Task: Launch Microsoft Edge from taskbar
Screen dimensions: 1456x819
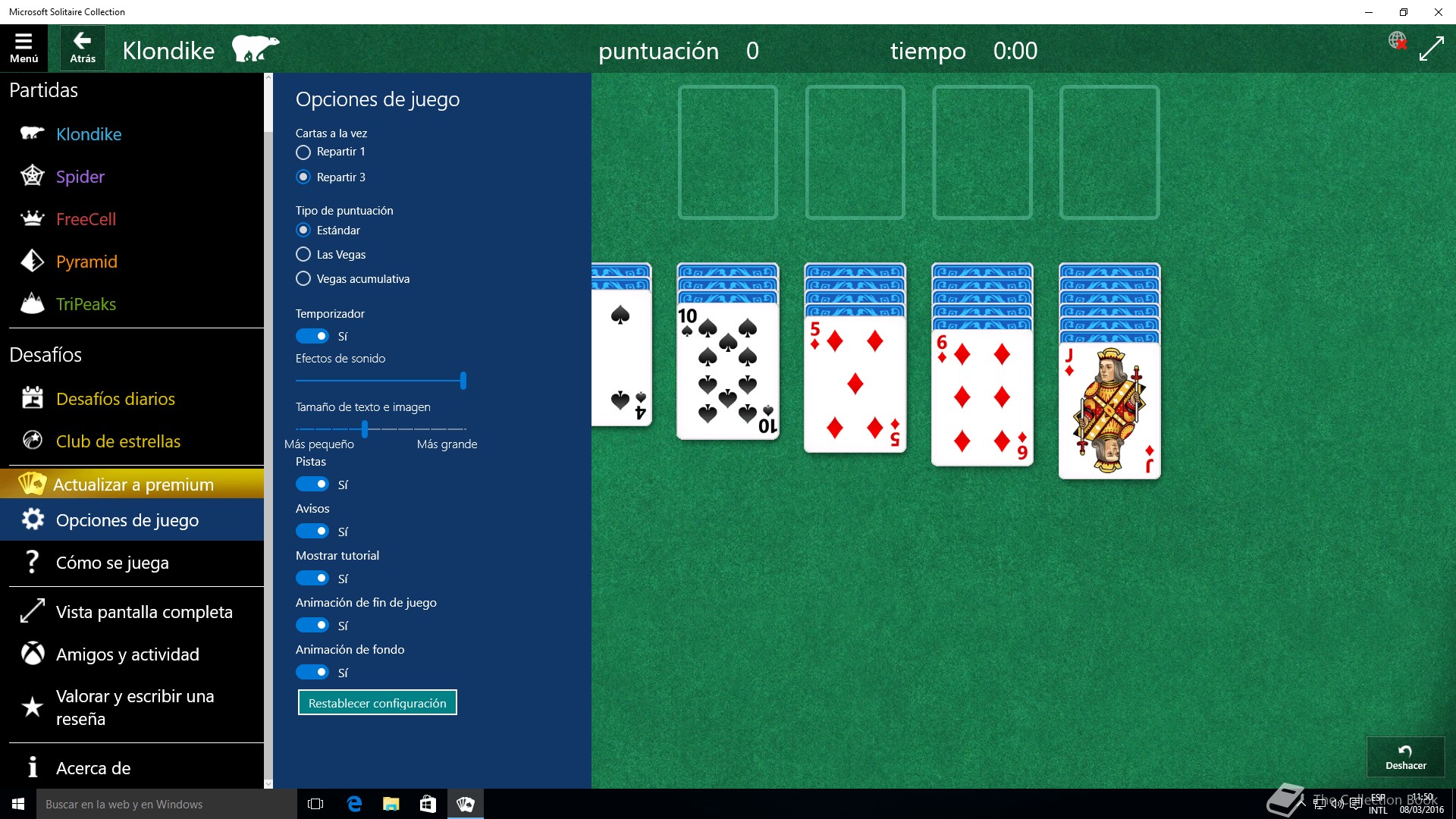Action: click(354, 804)
